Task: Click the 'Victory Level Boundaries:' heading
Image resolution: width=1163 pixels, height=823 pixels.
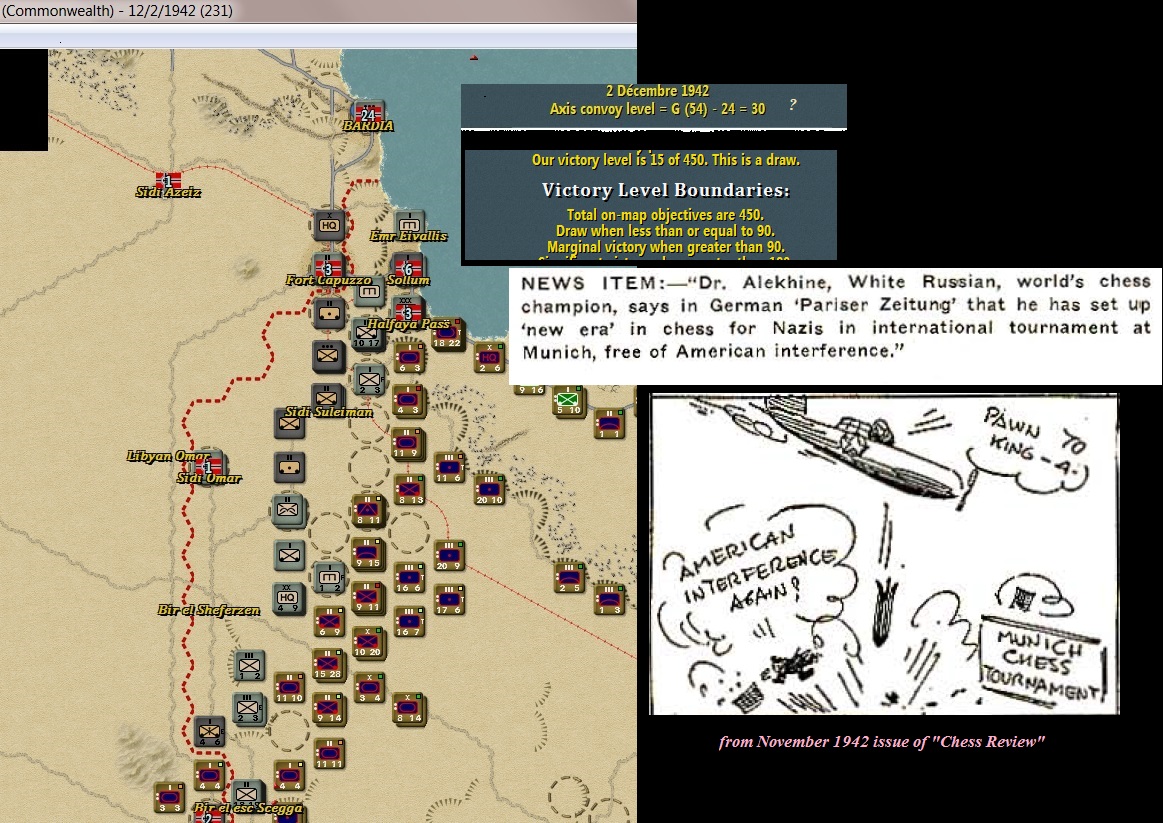Action: (x=665, y=191)
